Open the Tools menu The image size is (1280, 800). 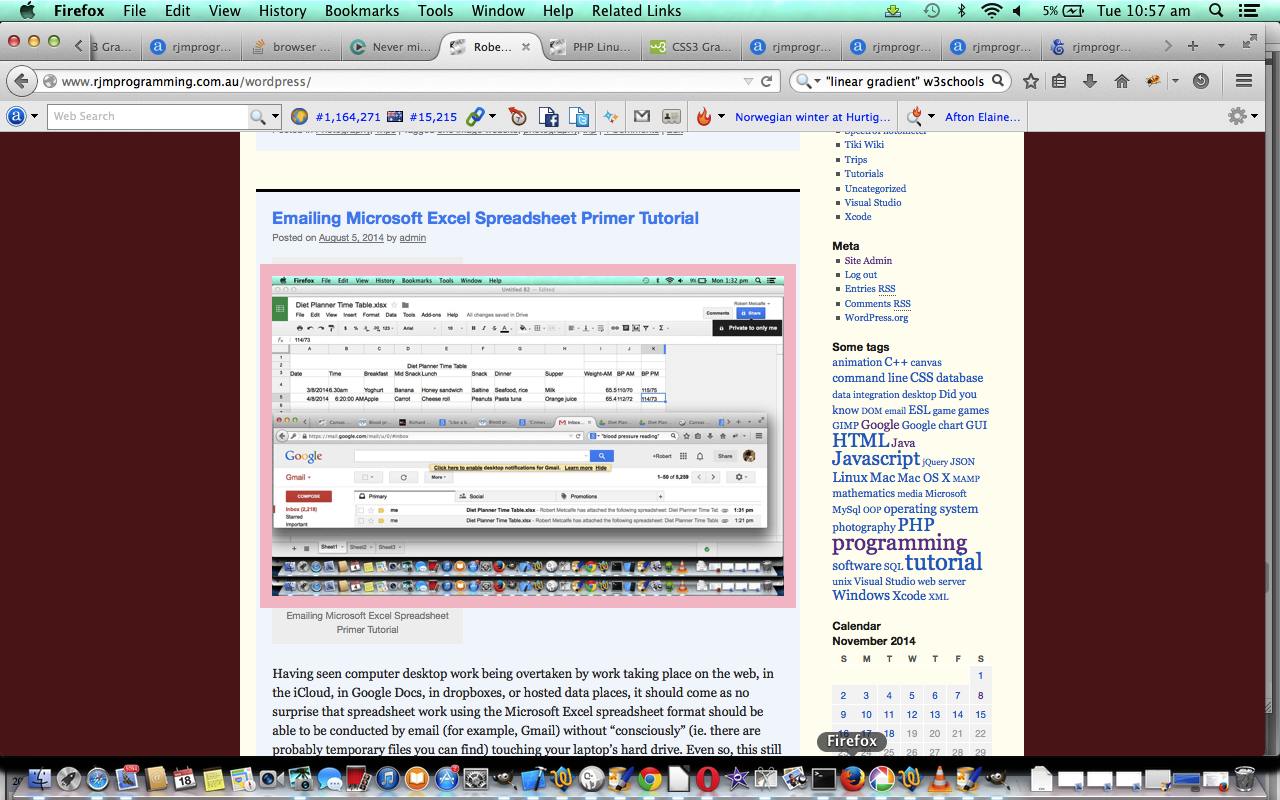click(x=435, y=11)
